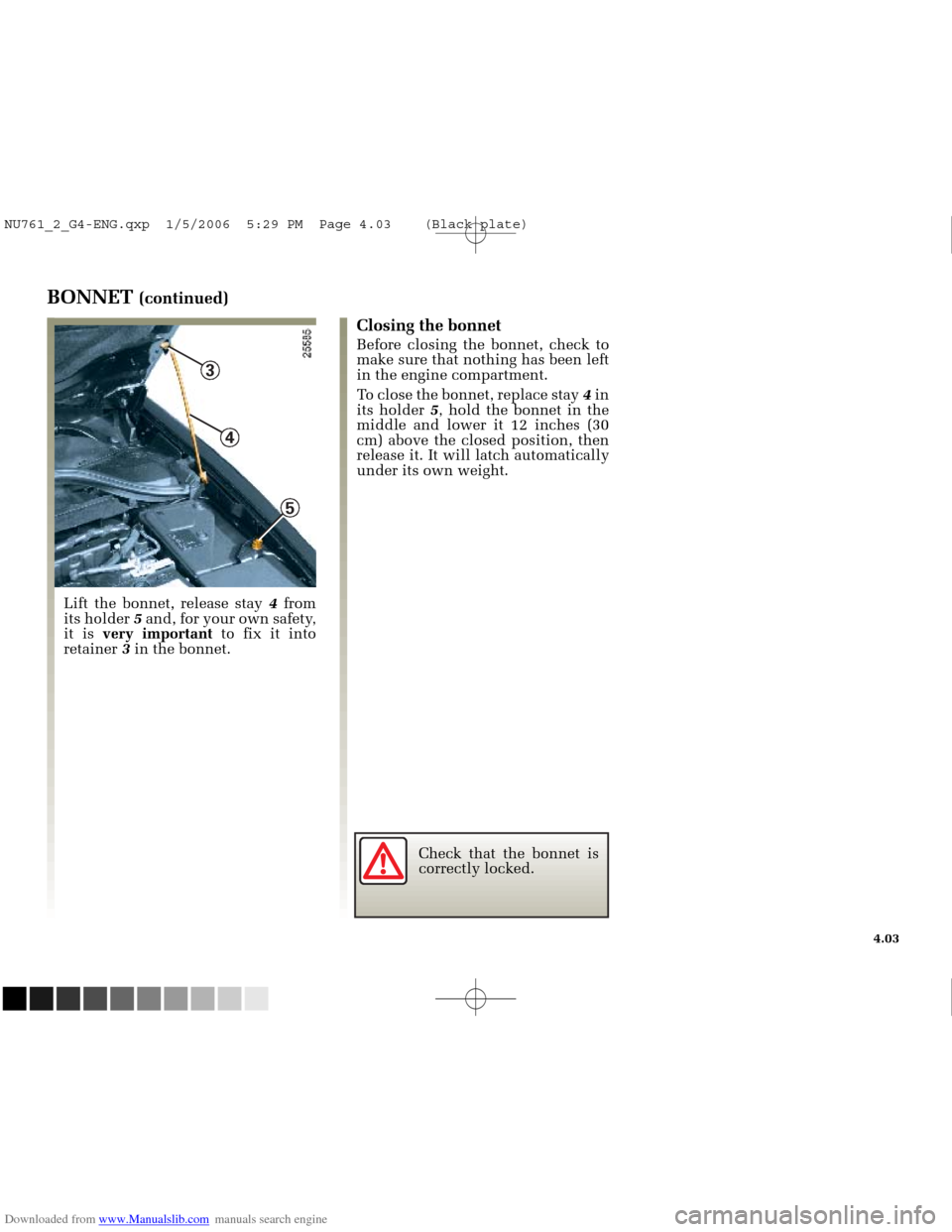Click the NU761_2_G4-ENG.qxp file name

(76, 225)
